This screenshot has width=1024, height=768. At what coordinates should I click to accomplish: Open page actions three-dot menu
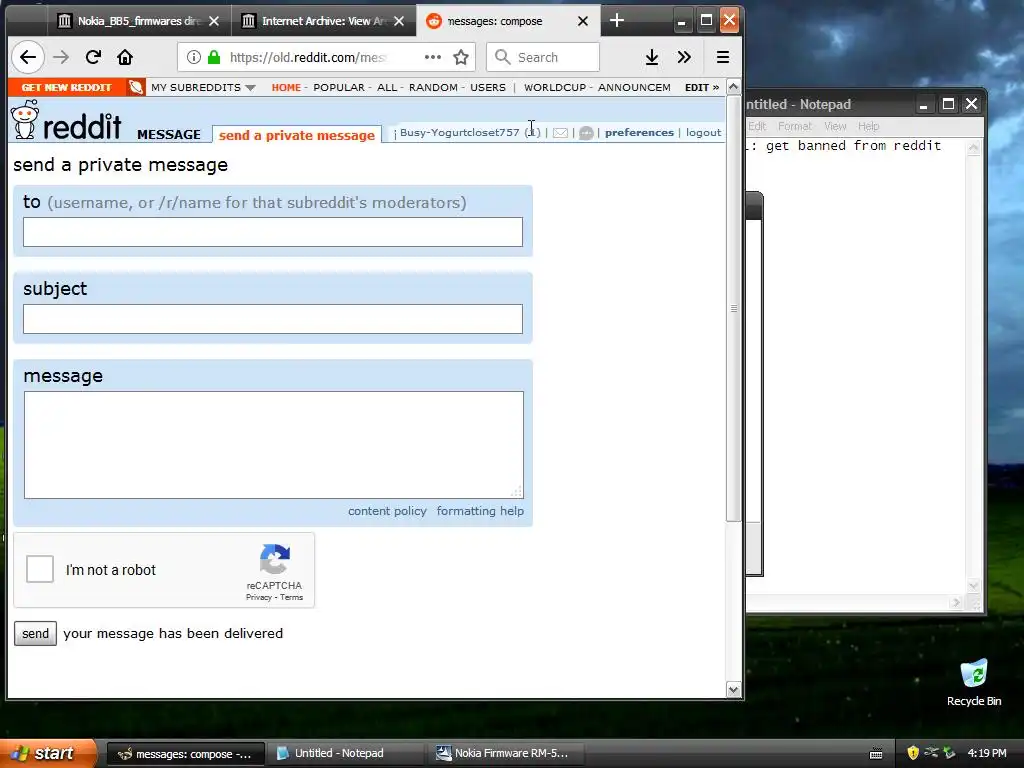(432, 57)
